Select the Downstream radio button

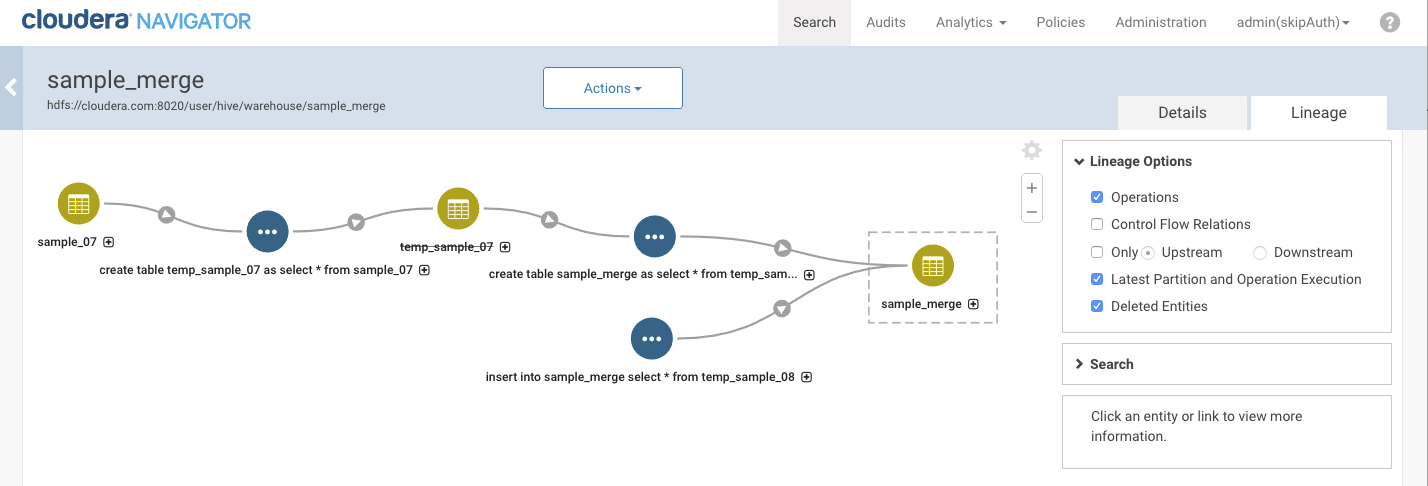pos(1260,252)
